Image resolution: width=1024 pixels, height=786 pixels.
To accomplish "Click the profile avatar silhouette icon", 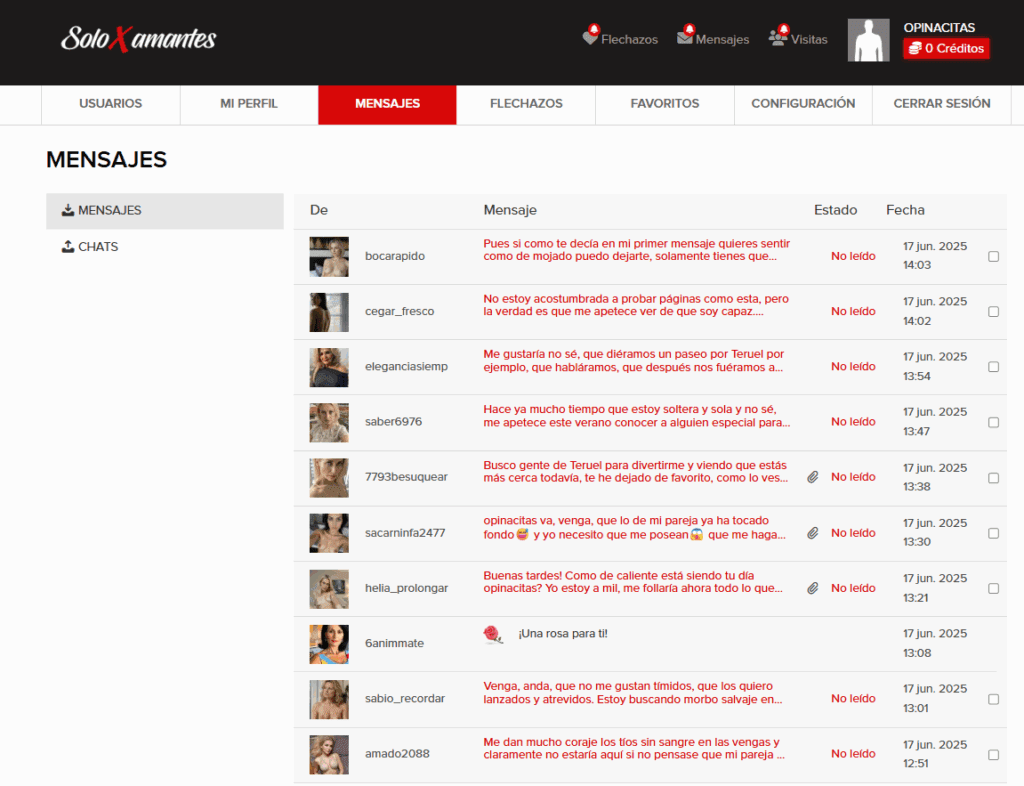I will pyautogui.click(x=868, y=40).
